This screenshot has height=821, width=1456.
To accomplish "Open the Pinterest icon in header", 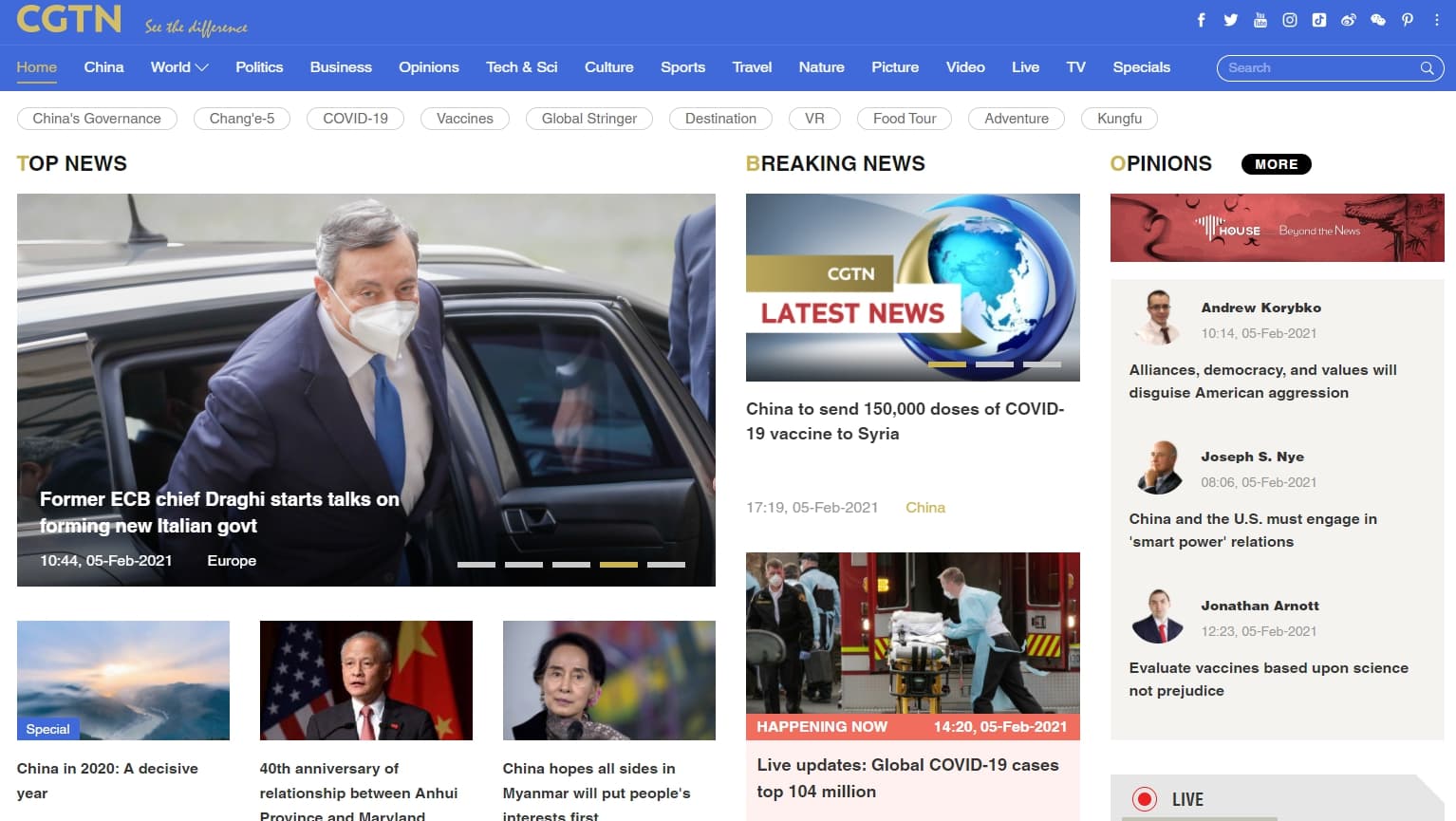I will pyautogui.click(x=1407, y=20).
